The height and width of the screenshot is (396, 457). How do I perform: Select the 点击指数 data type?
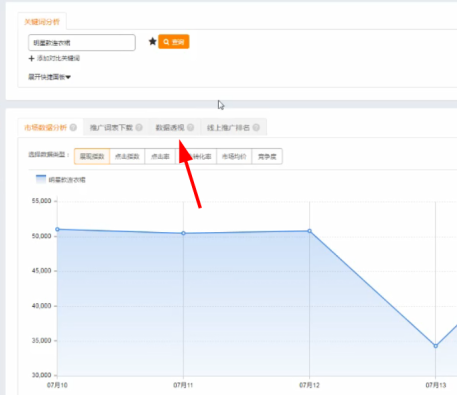pyautogui.click(x=127, y=156)
